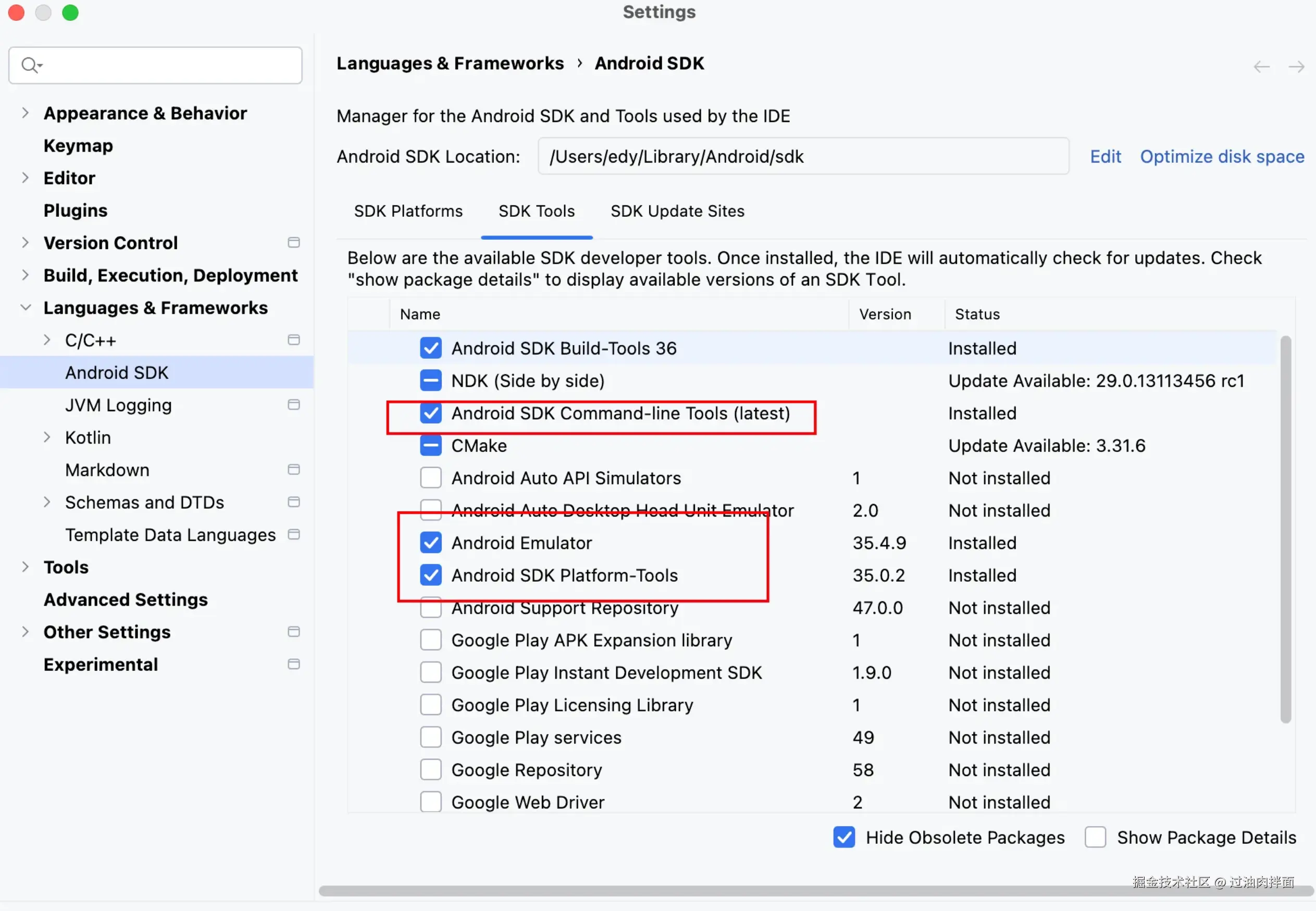Check Google Play services package
The height and width of the screenshot is (911, 1316).
click(x=431, y=737)
